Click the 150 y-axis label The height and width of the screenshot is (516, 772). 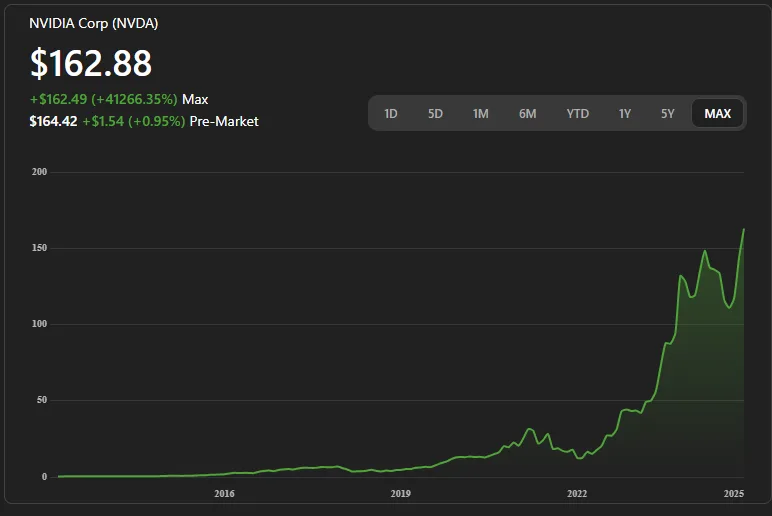tap(39, 248)
